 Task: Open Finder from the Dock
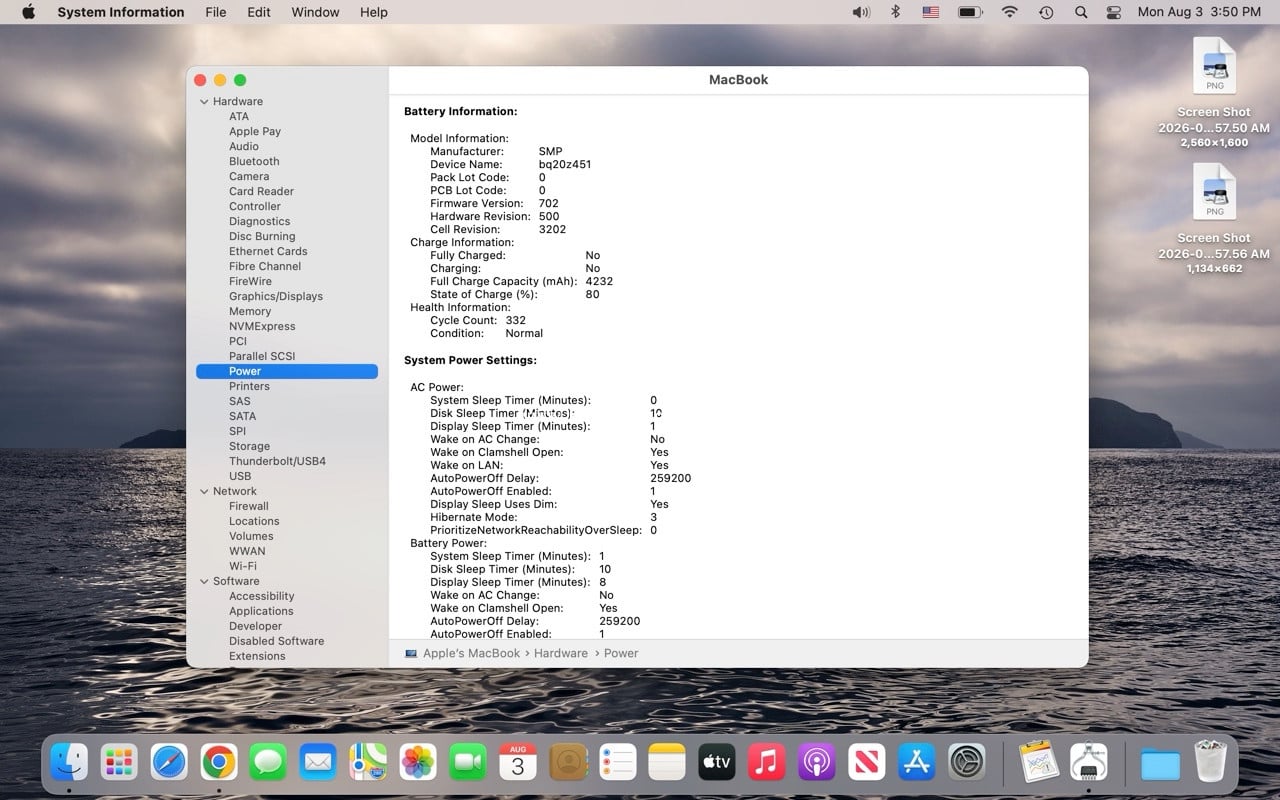tap(69, 763)
